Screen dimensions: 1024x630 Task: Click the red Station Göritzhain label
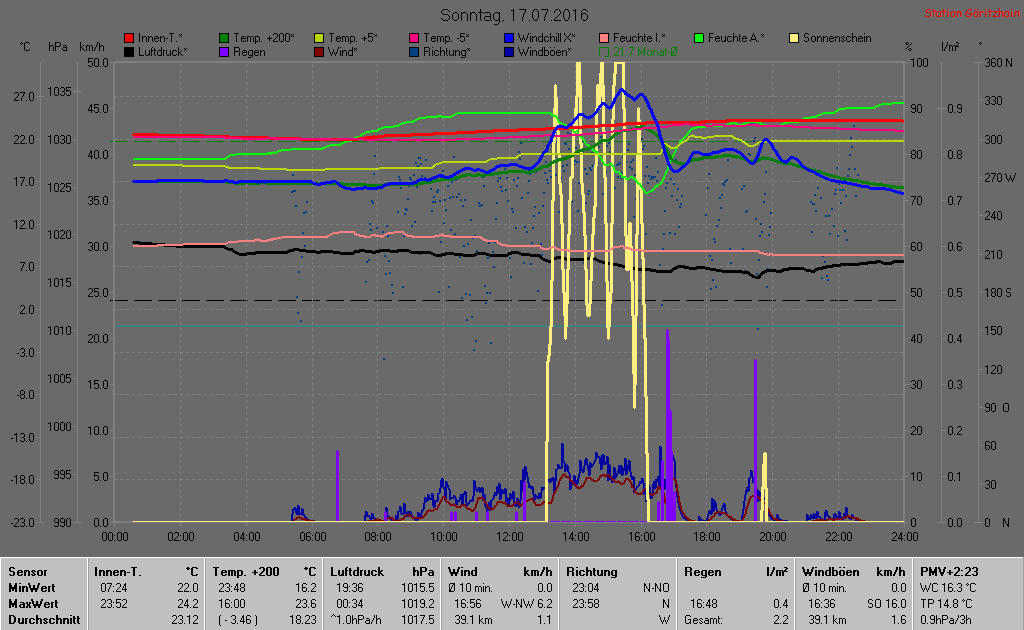click(971, 13)
